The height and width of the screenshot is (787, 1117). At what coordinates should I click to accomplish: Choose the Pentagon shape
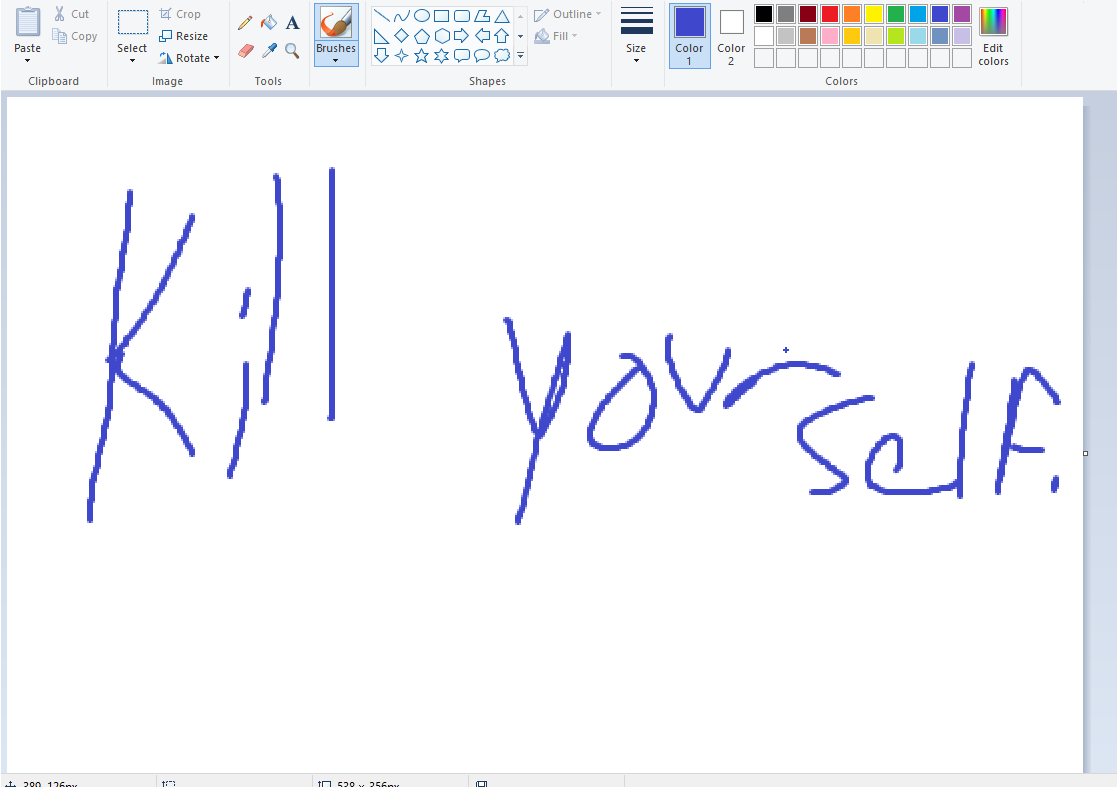click(x=421, y=36)
